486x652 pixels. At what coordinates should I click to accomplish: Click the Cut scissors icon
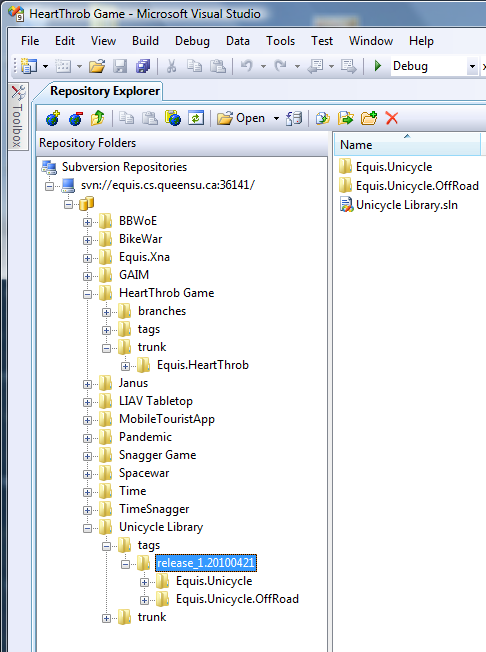coord(171,66)
